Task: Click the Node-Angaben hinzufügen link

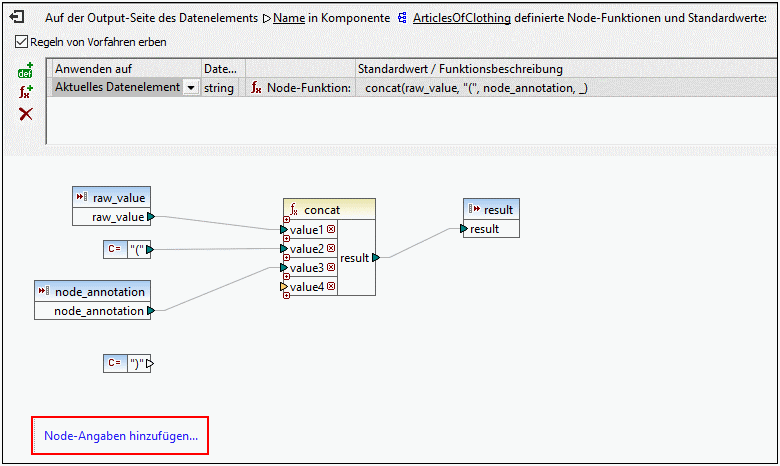Action: click(120, 436)
